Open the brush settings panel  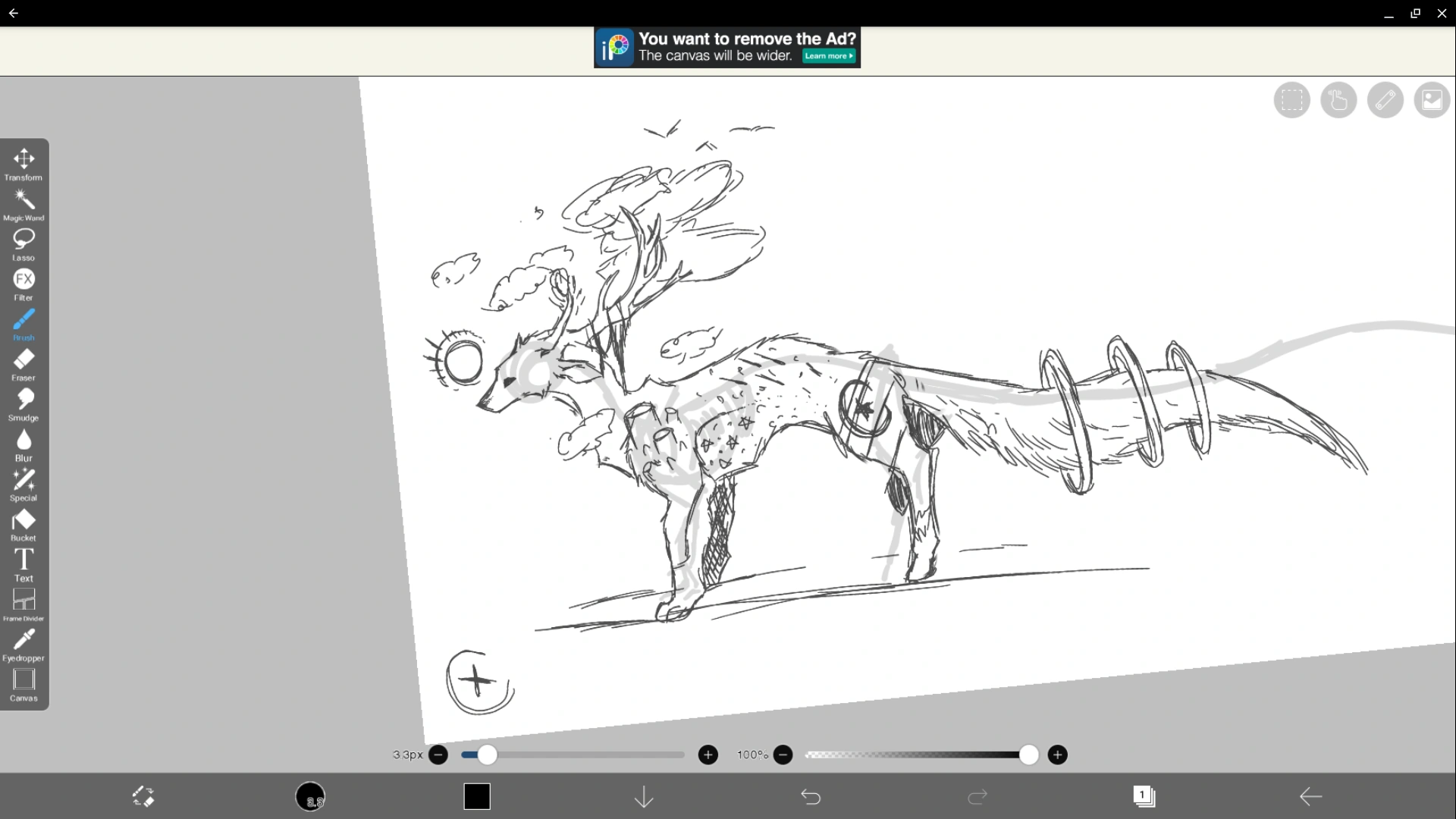click(311, 797)
